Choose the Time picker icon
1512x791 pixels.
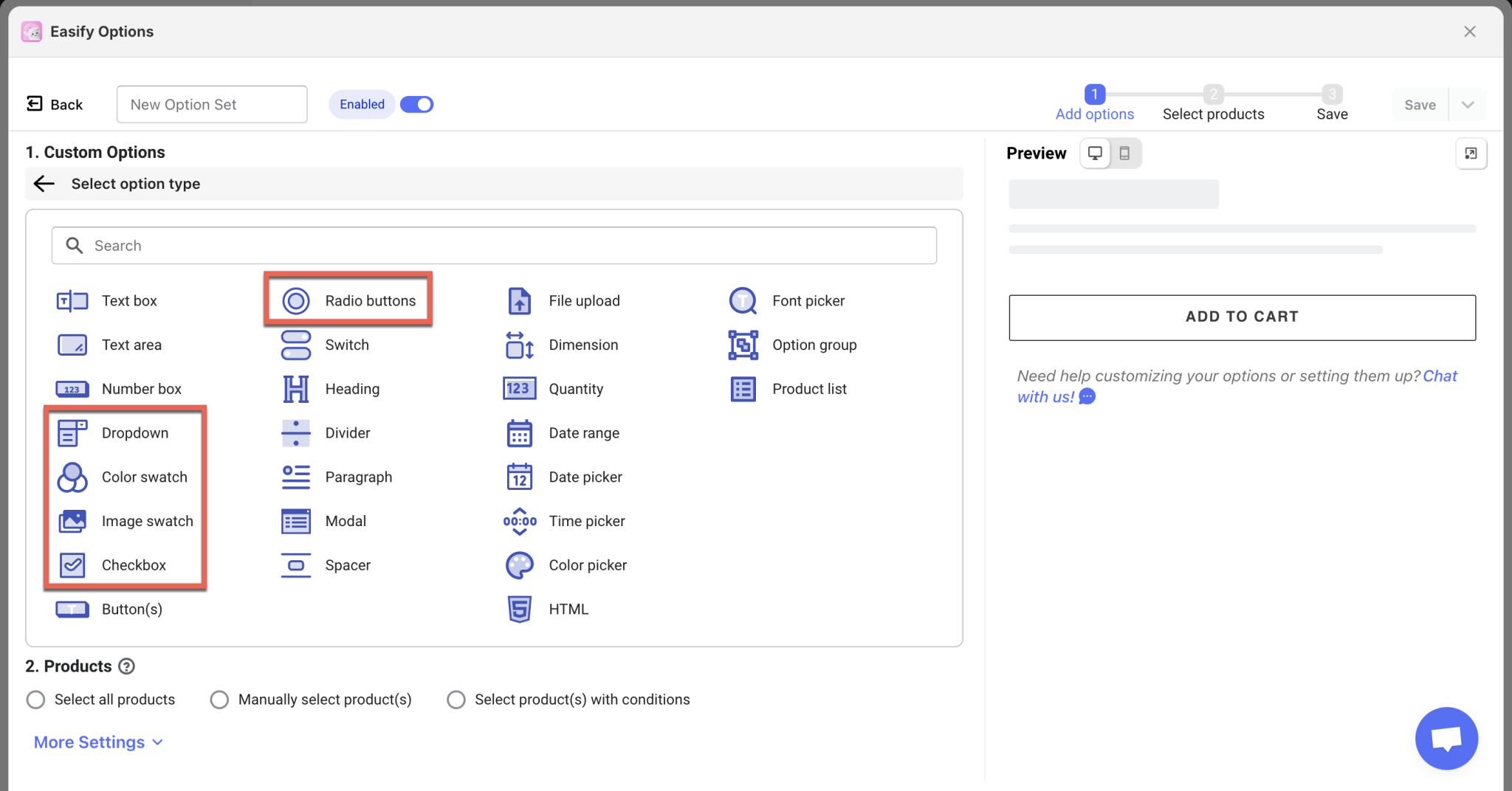[520, 521]
